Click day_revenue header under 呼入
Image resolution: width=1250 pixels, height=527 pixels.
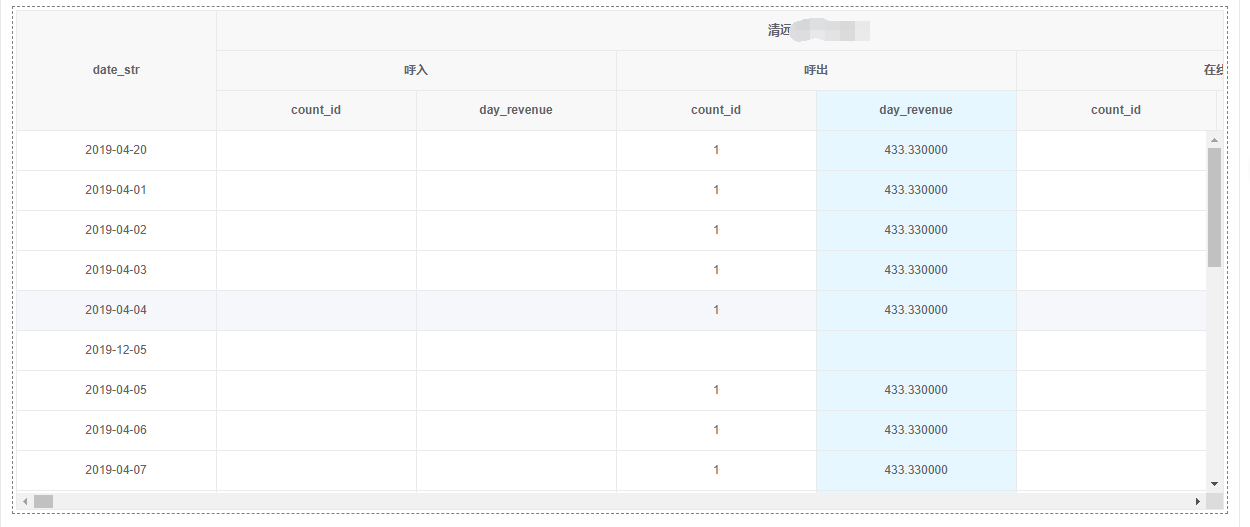click(516, 110)
